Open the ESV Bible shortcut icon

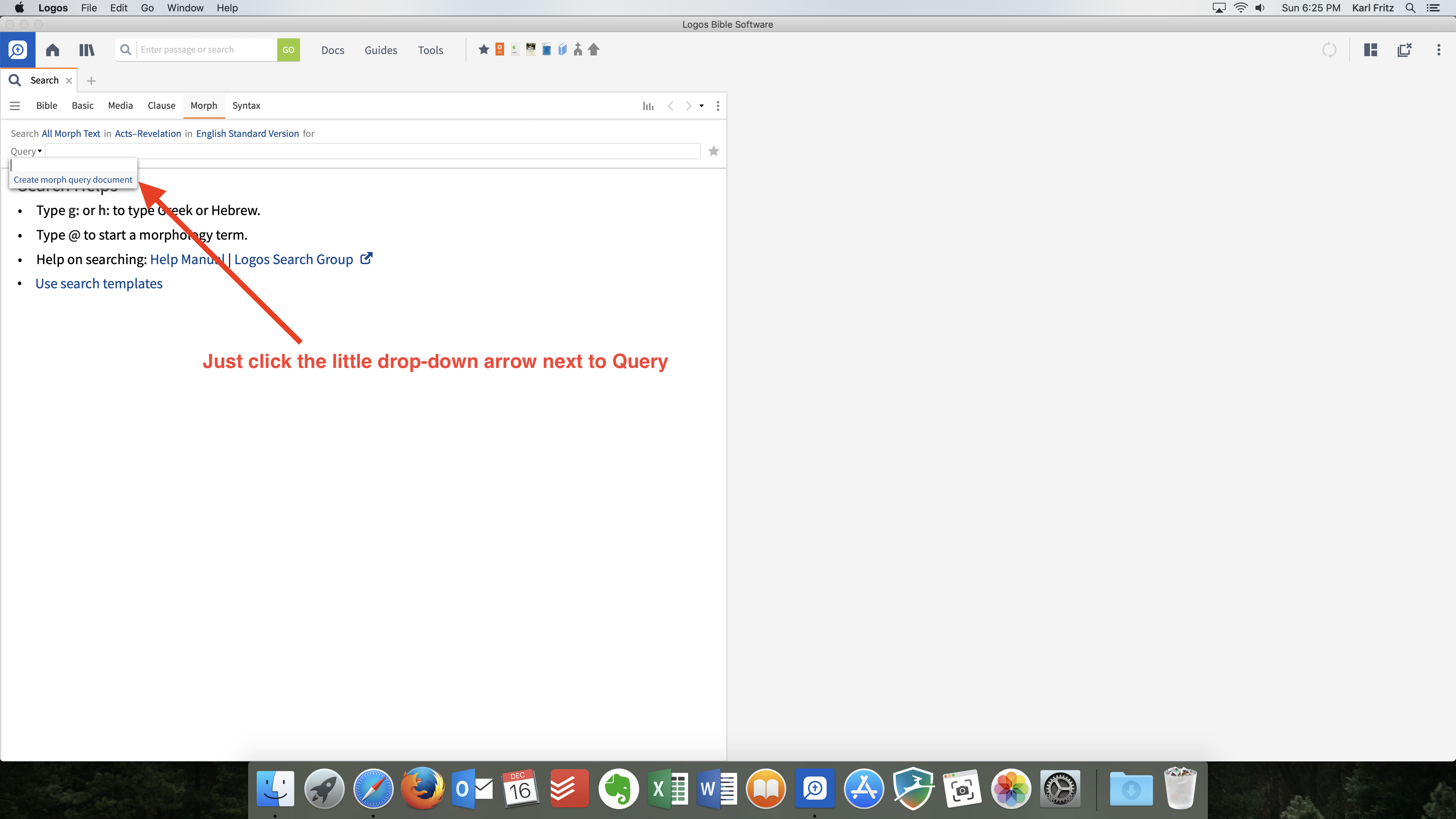click(x=500, y=49)
